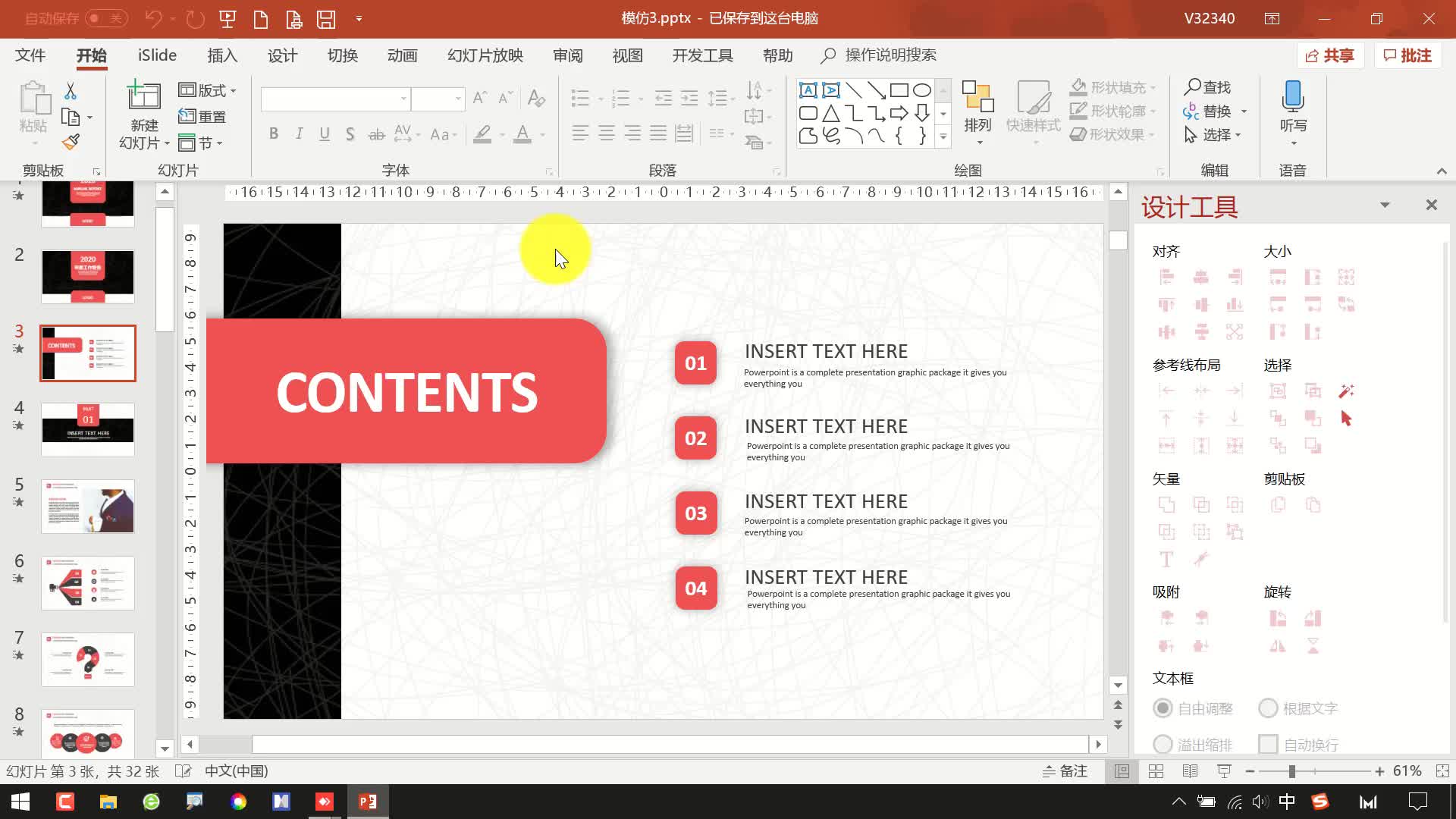Select the text box shape tool

808,90
